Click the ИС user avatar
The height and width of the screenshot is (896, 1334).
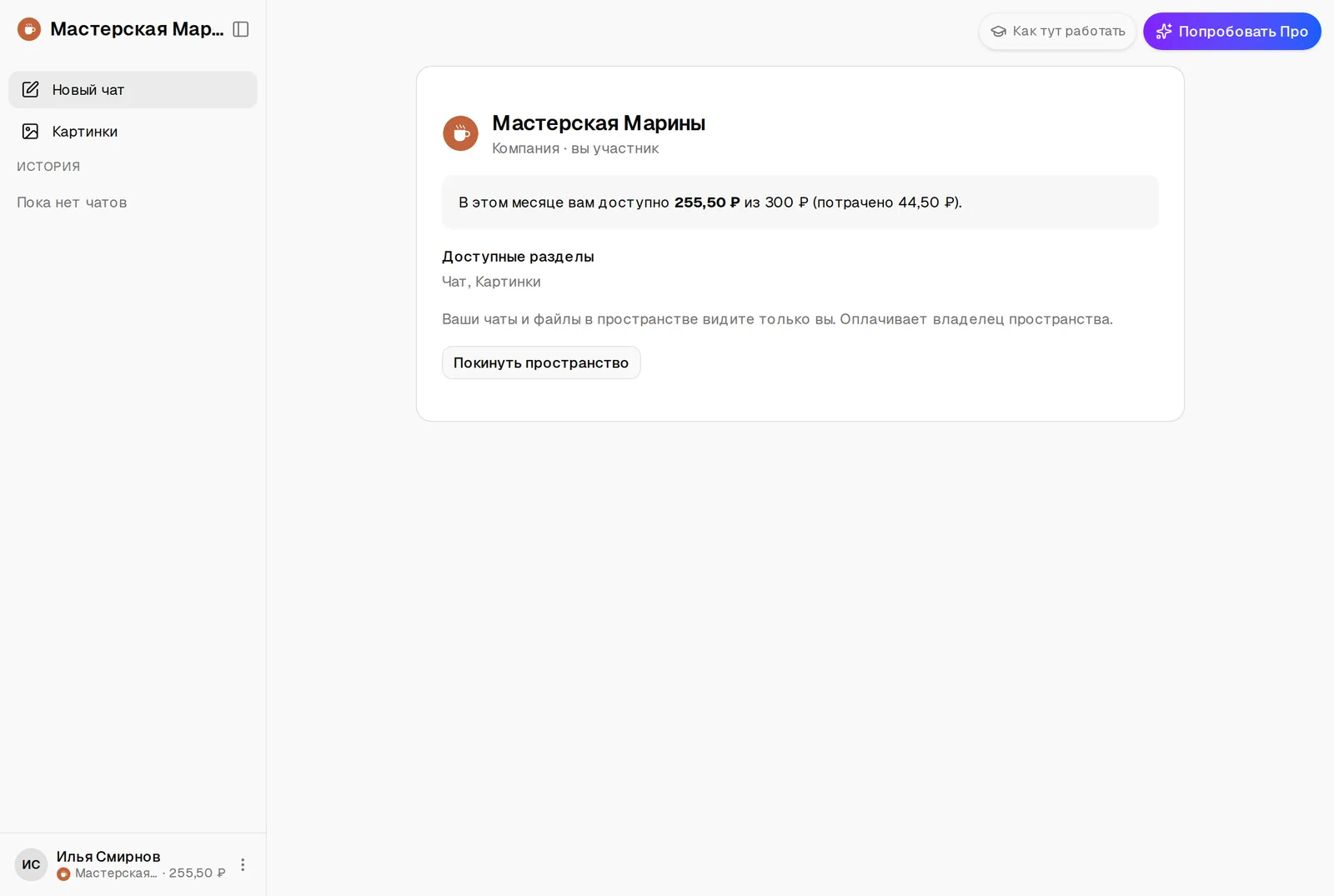pyautogui.click(x=31, y=864)
